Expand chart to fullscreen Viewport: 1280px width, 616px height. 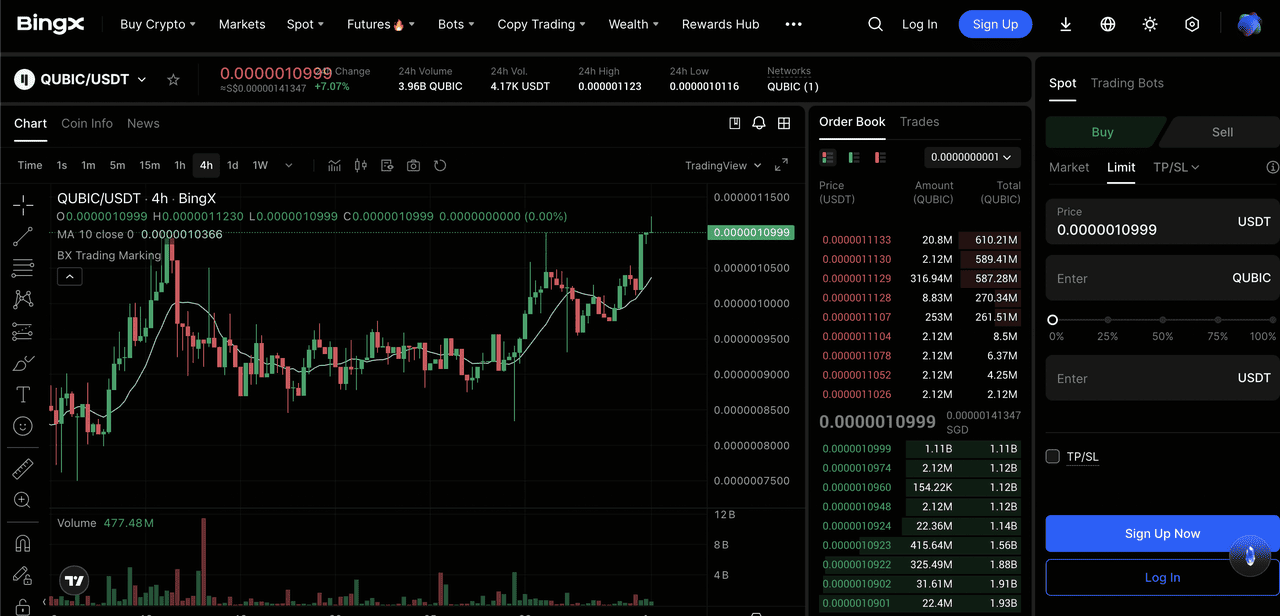coord(782,165)
